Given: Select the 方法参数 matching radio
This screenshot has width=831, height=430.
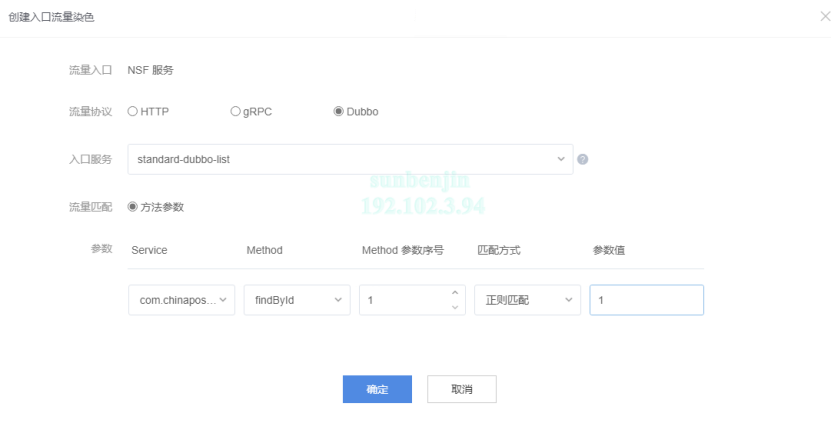Looking at the screenshot, I should (x=132, y=207).
